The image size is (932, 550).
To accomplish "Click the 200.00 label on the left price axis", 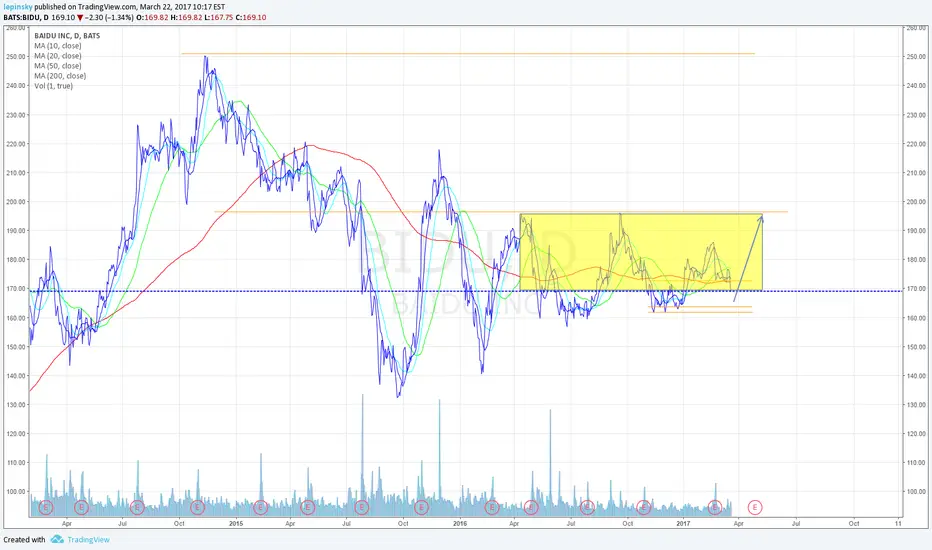I will point(16,202).
